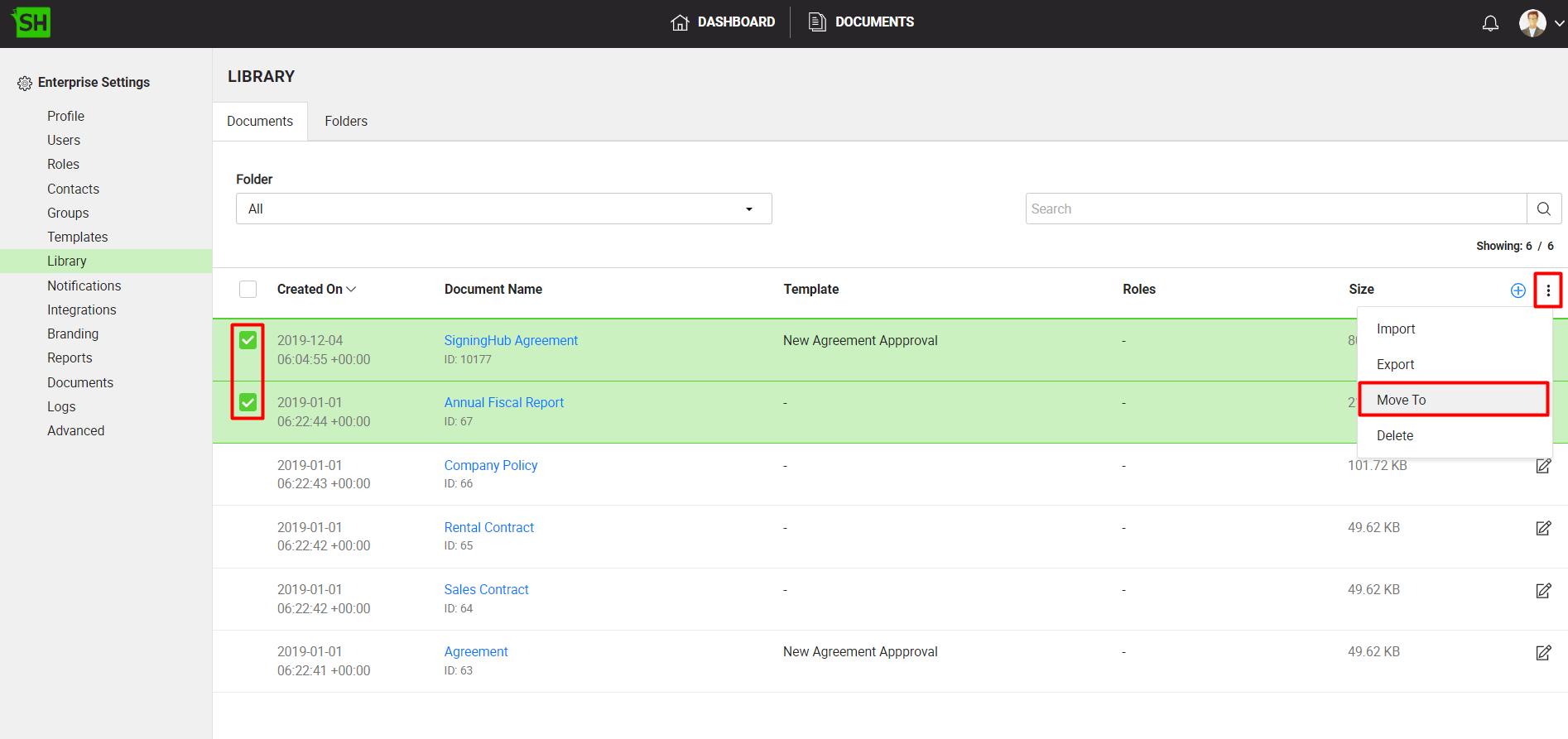Viewport: 1568px width, 739px height.
Task: Switch to the Folders tab
Action: [345, 121]
